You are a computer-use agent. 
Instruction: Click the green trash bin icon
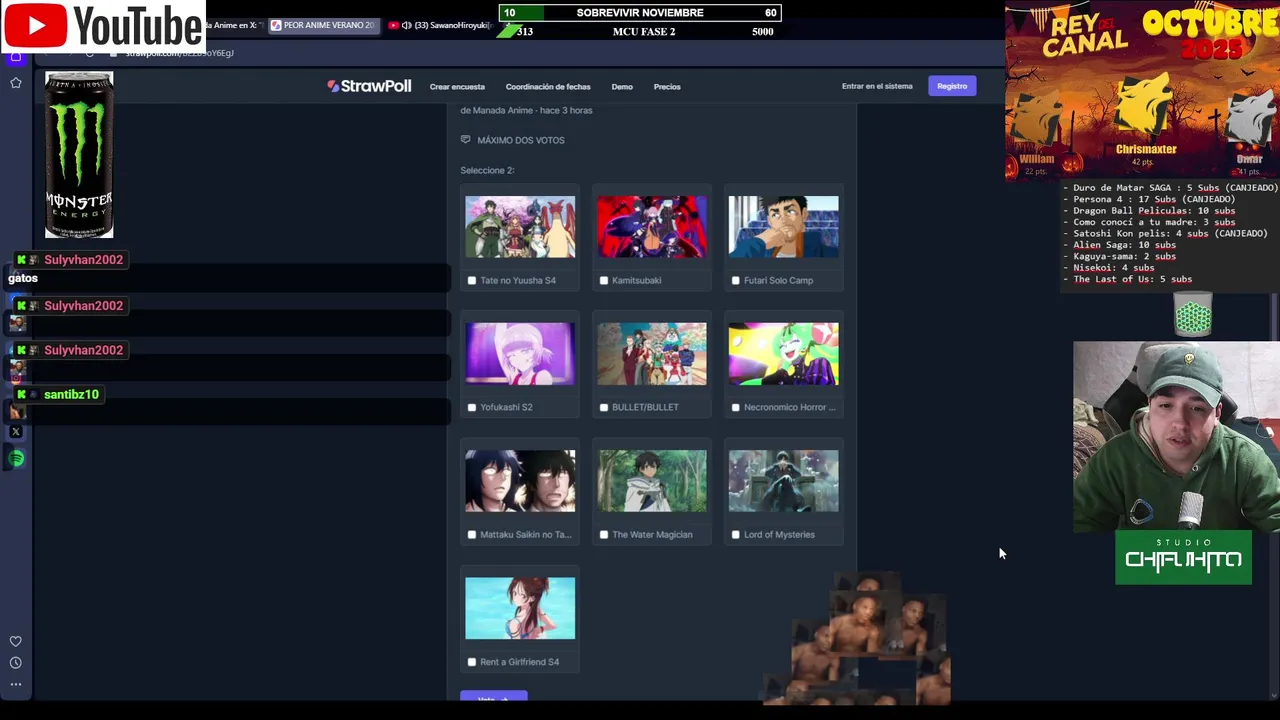[x=1193, y=315]
